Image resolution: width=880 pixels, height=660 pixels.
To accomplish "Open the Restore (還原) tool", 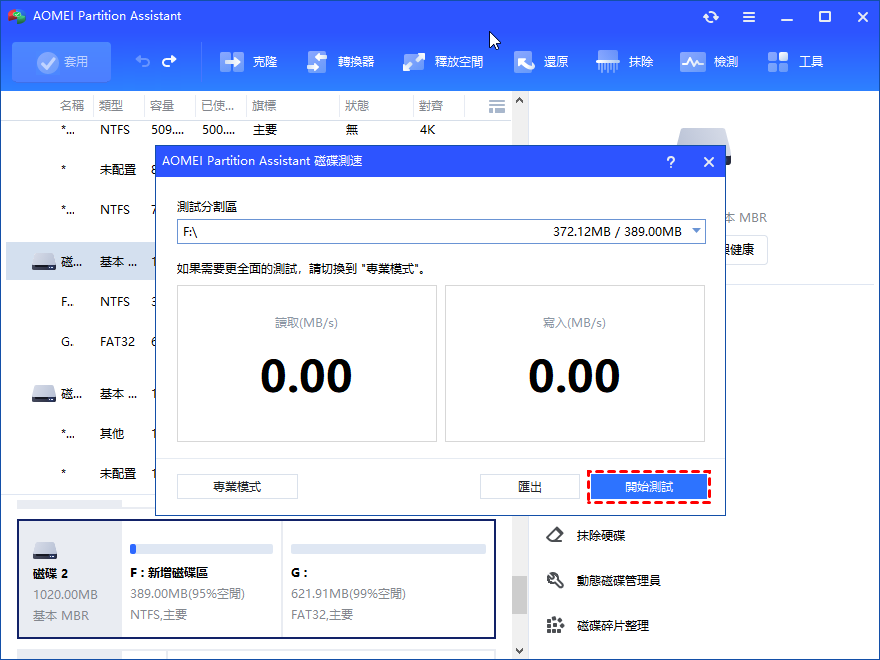I will coord(541,62).
